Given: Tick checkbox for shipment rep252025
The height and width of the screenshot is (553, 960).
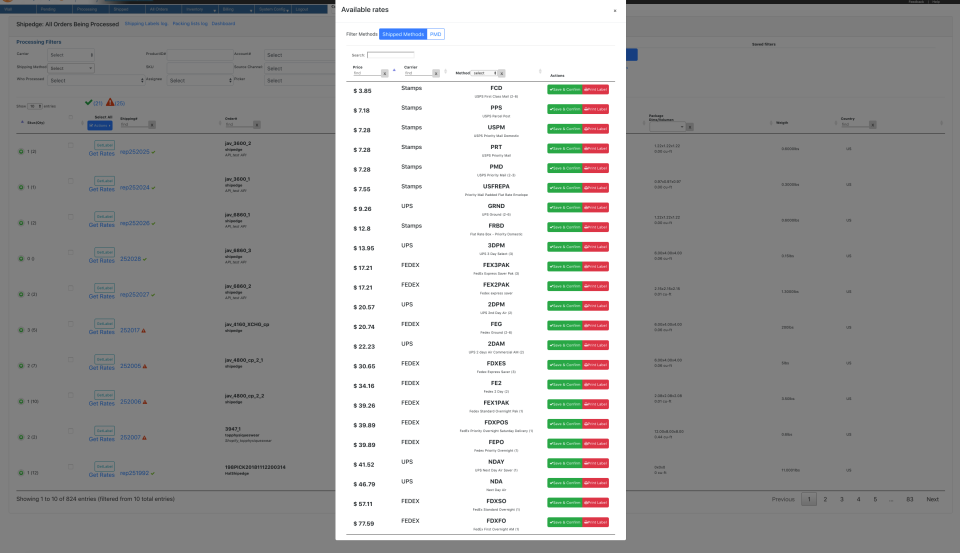Looking at the screenshot, I should [70, 145].
